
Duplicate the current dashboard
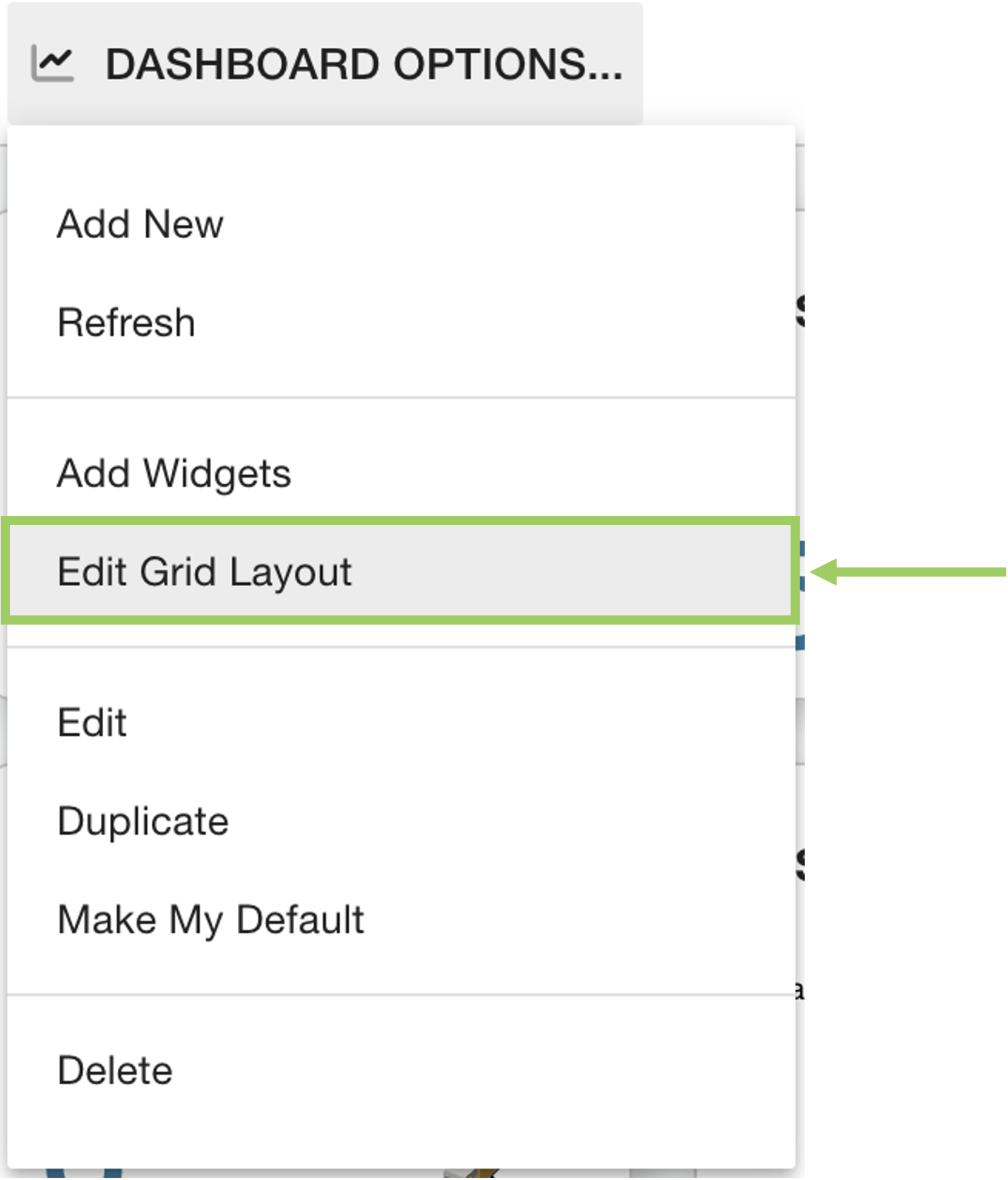(143, 820)
